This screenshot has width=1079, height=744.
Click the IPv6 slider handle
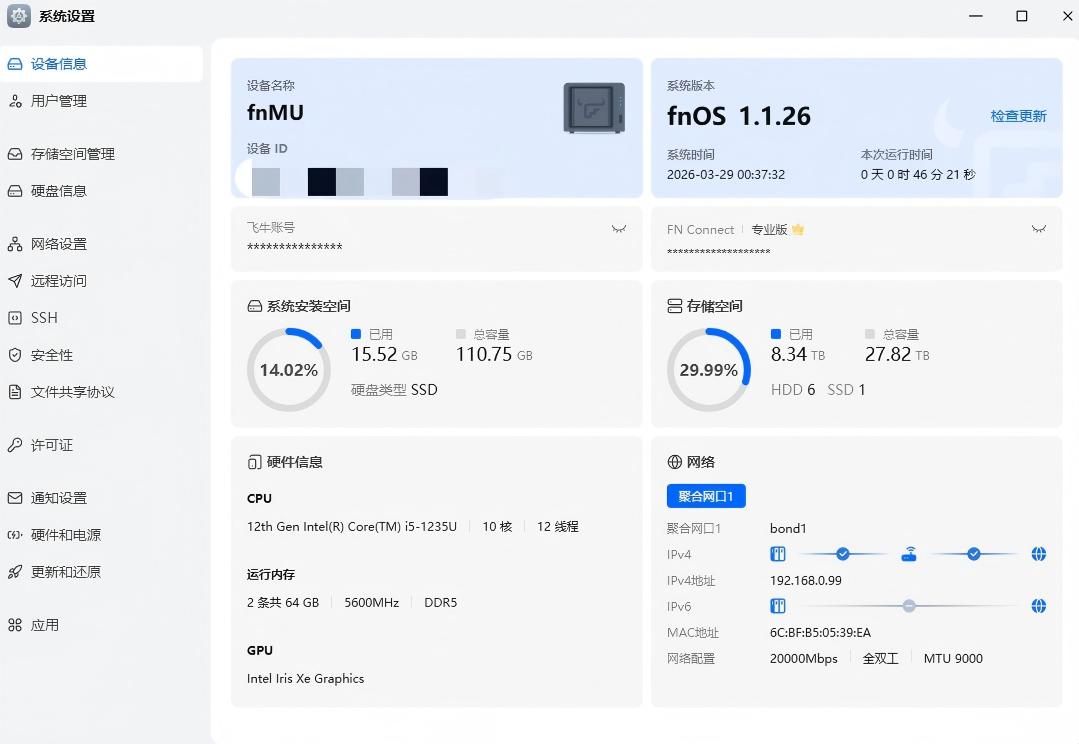point(909,605)
